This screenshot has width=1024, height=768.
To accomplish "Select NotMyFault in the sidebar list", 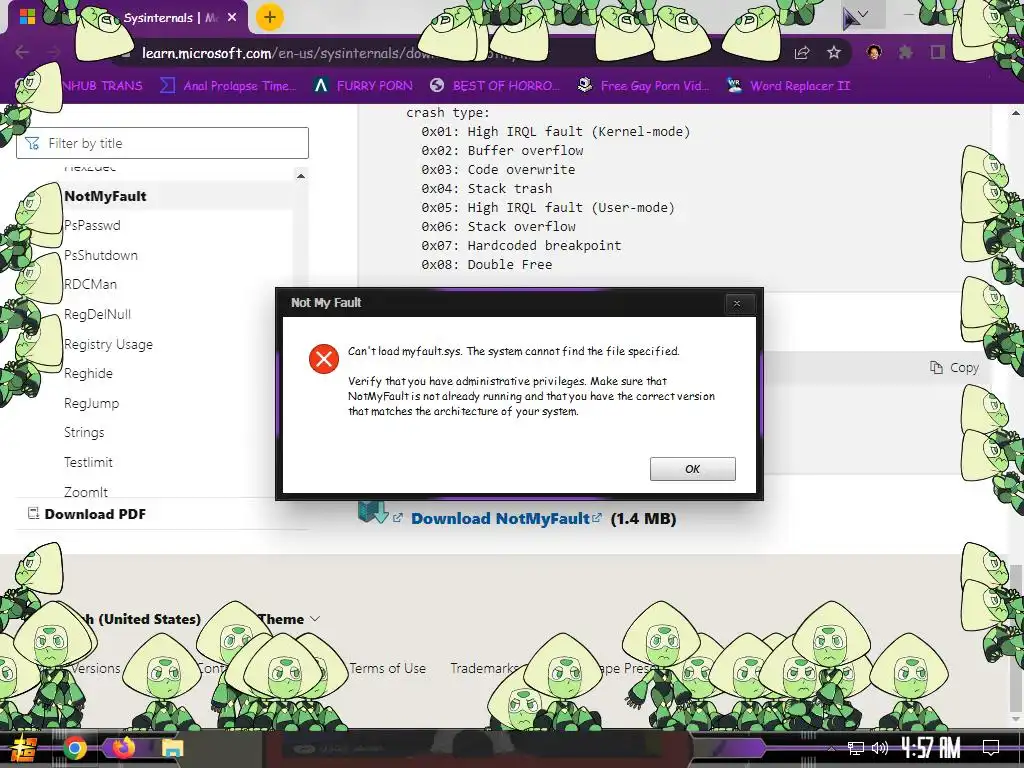I will coord(105,196).
